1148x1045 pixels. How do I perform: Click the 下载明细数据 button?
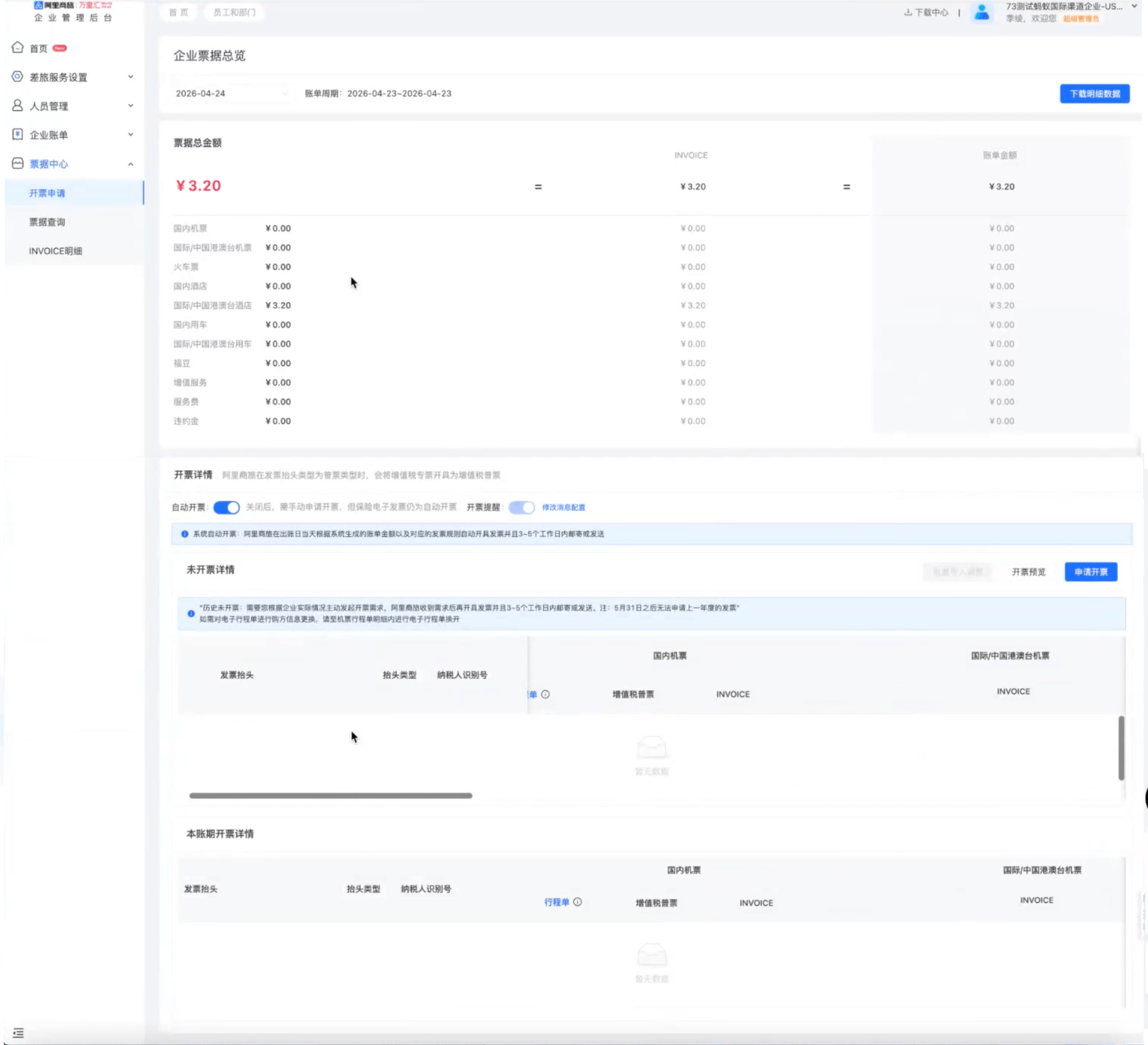pyautogui.click(x=1095, y=94)
